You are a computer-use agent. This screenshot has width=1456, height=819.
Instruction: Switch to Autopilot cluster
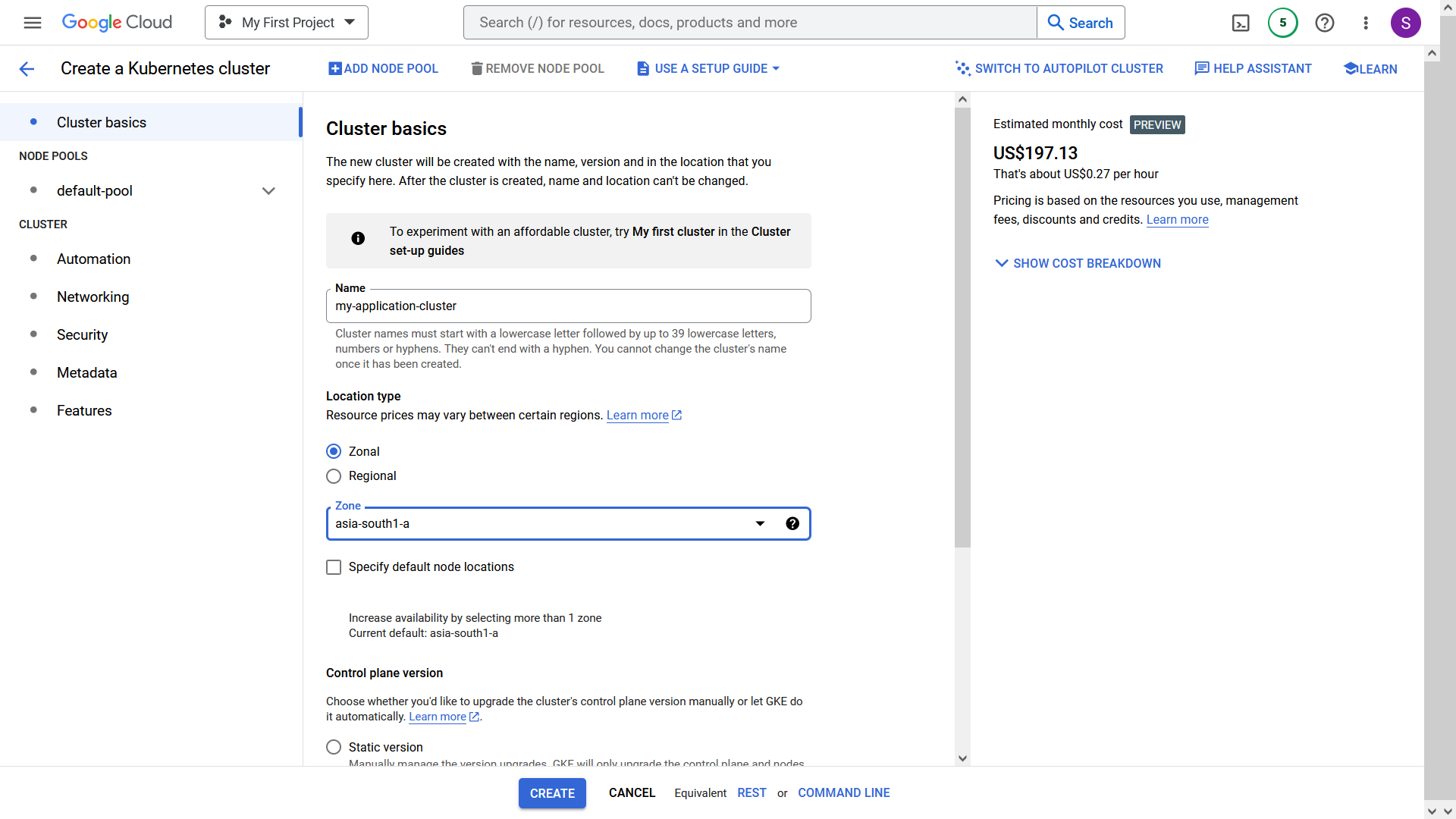(1059, 68)
